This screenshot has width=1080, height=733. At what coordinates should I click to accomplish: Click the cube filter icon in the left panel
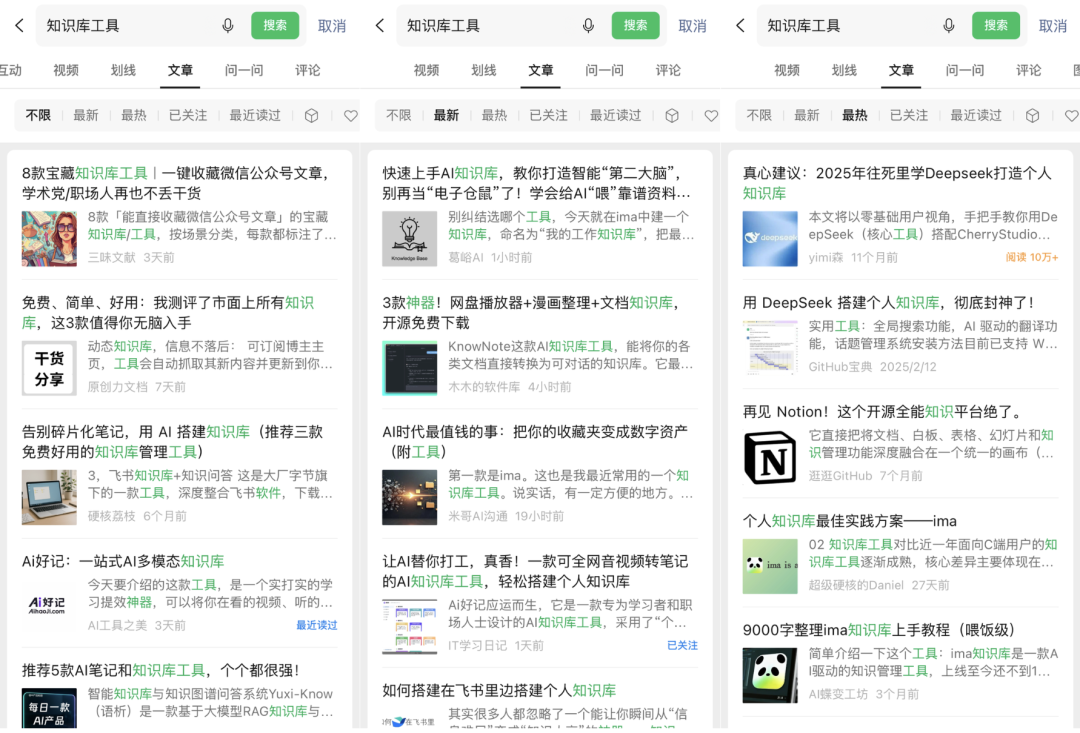click(311, 116)
